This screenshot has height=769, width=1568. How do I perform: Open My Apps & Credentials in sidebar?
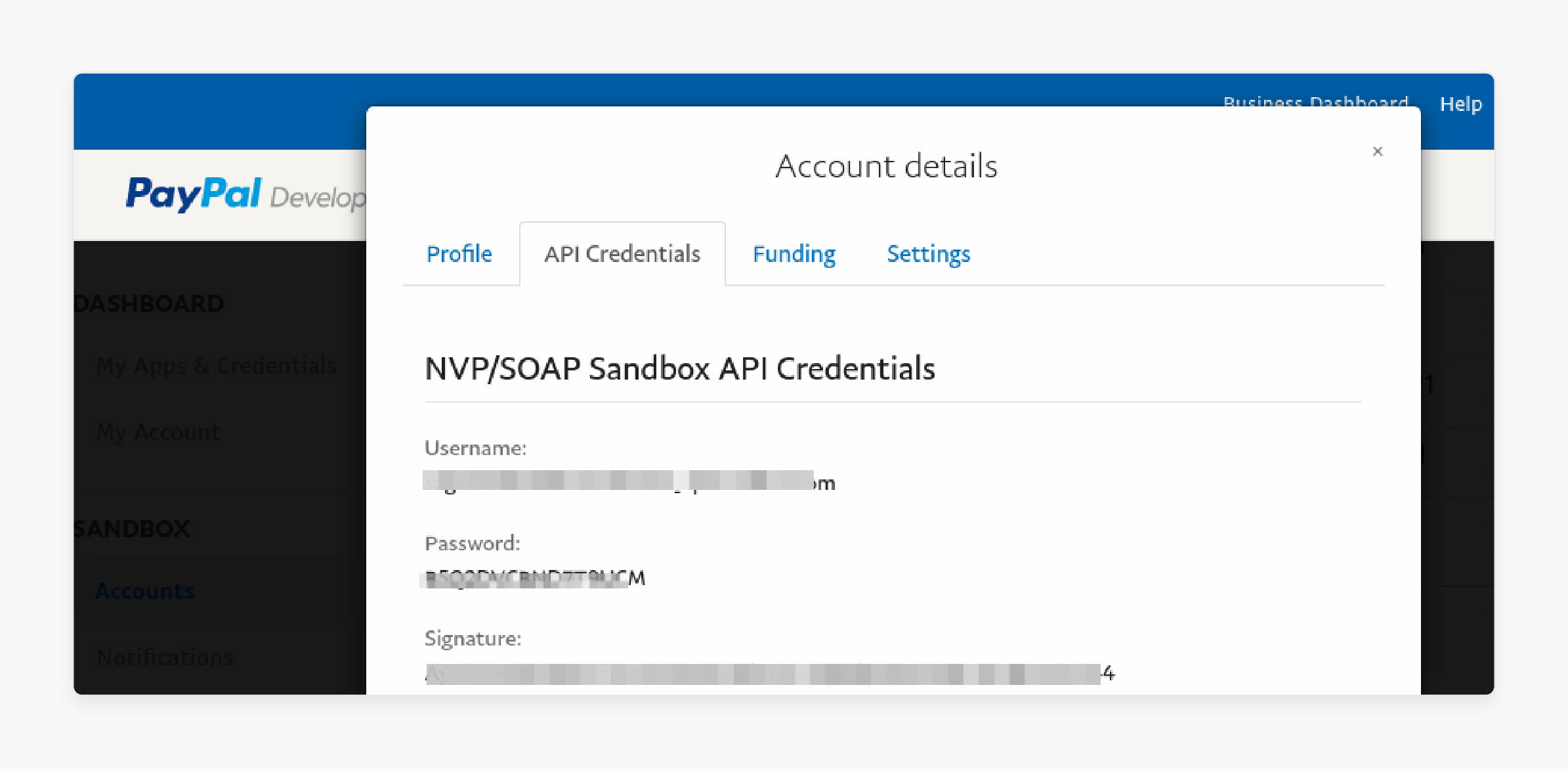pos(217,366)
